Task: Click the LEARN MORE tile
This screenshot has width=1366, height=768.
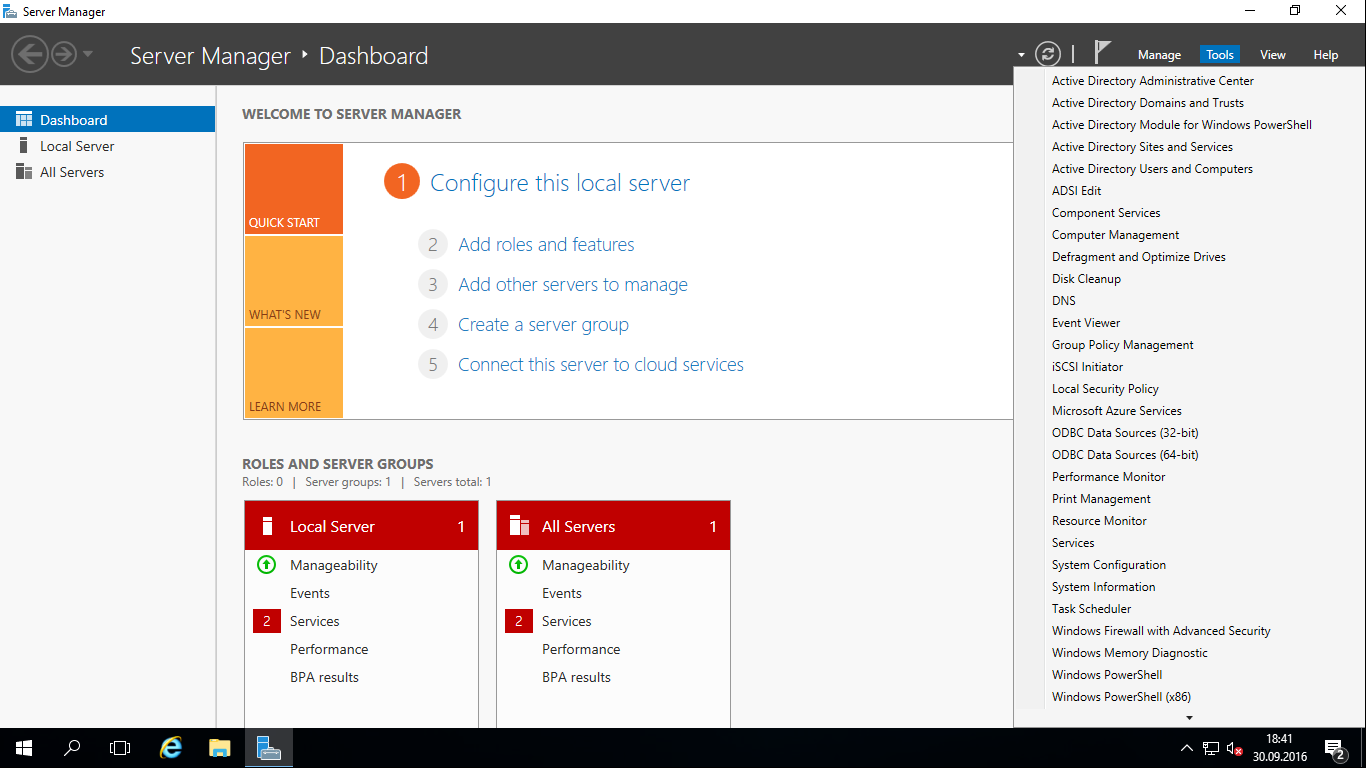Action: pos(293,373)
